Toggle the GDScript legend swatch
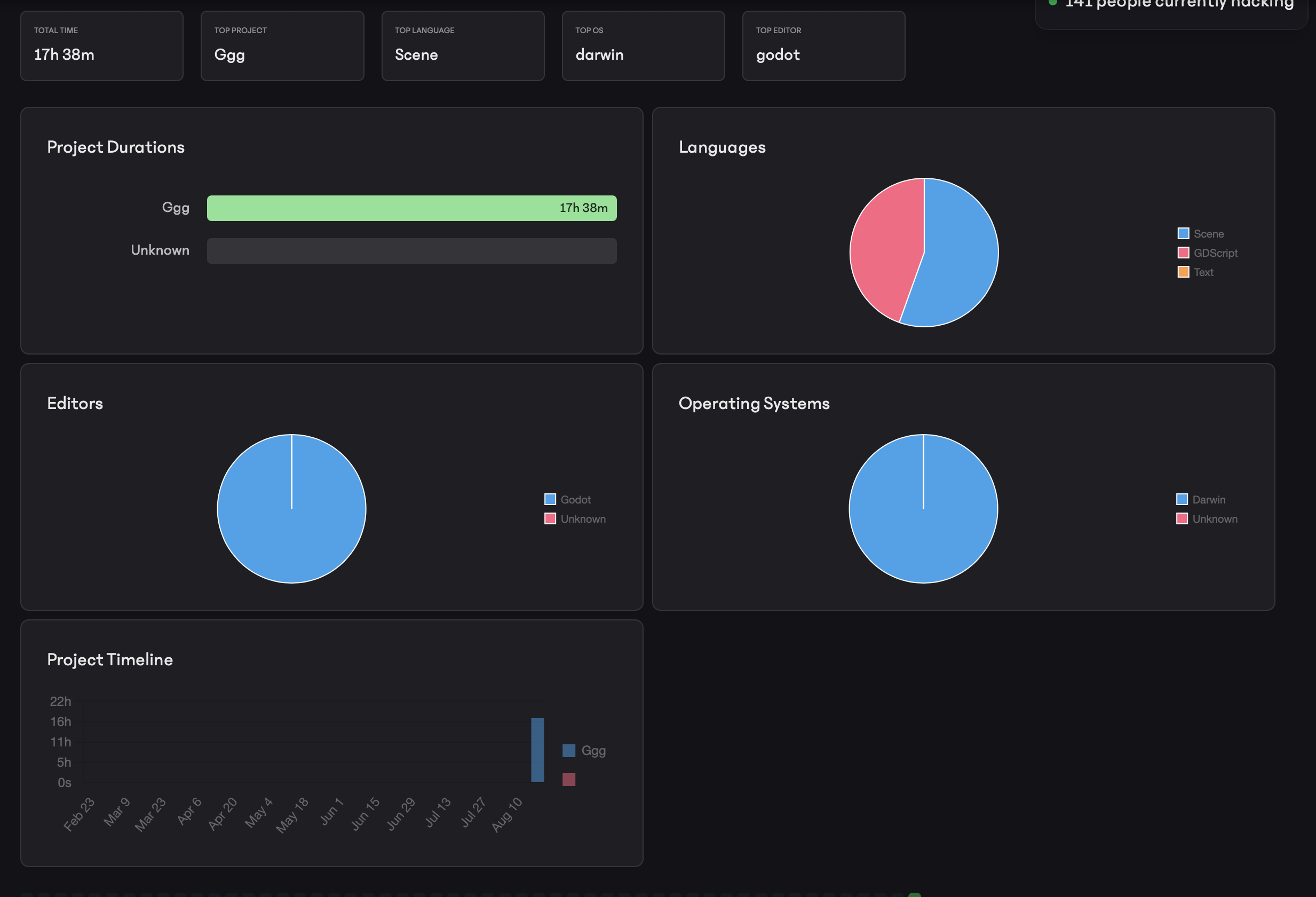 [x=1183, y=253]
